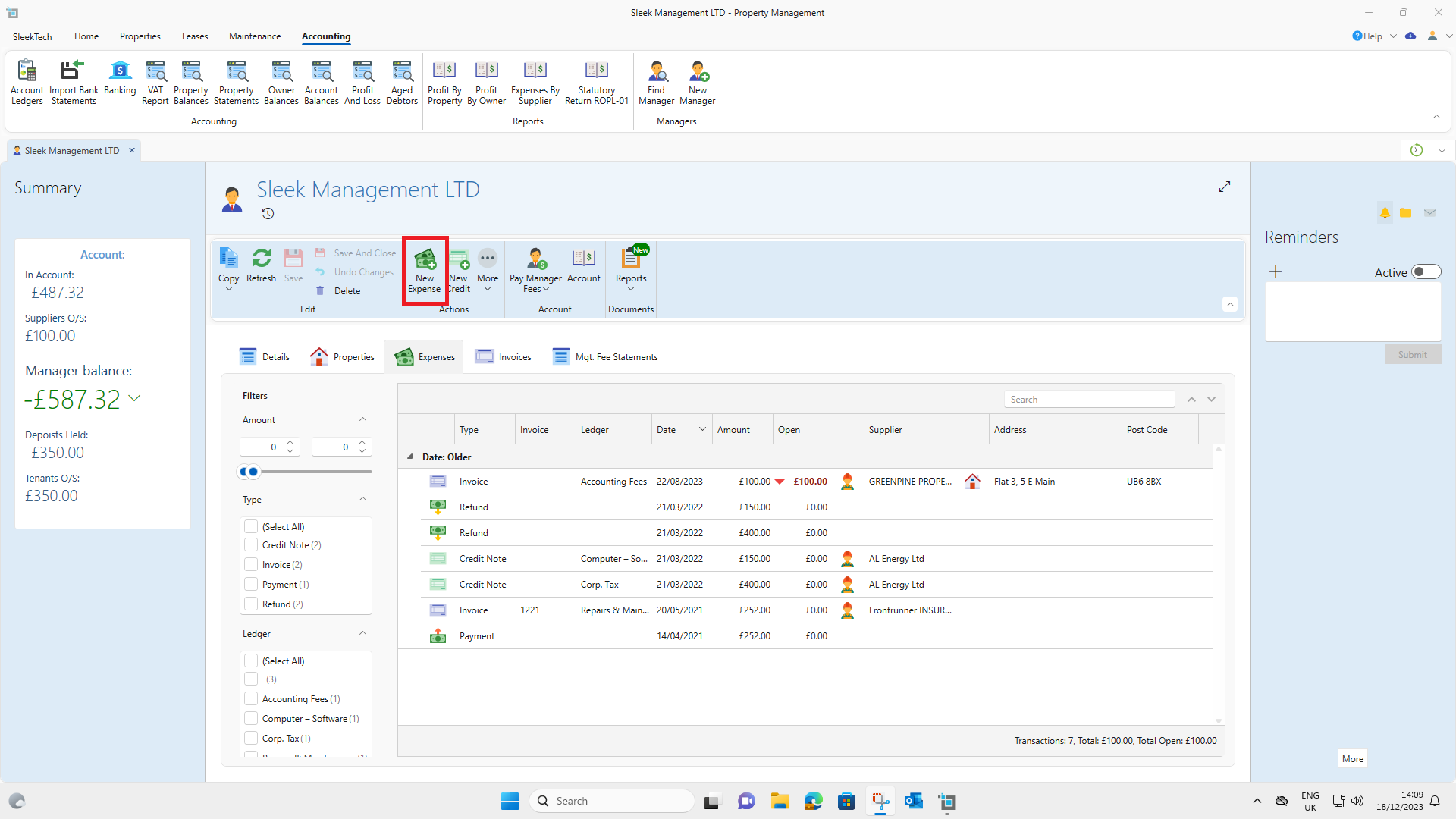Collapse the Amount filter section

coord(362,420)
